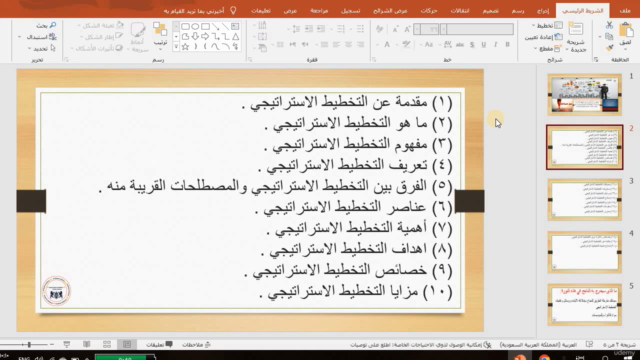Click the font name combo box
Image resolution: width=640 pixels, height=360 pixels.
478,29
